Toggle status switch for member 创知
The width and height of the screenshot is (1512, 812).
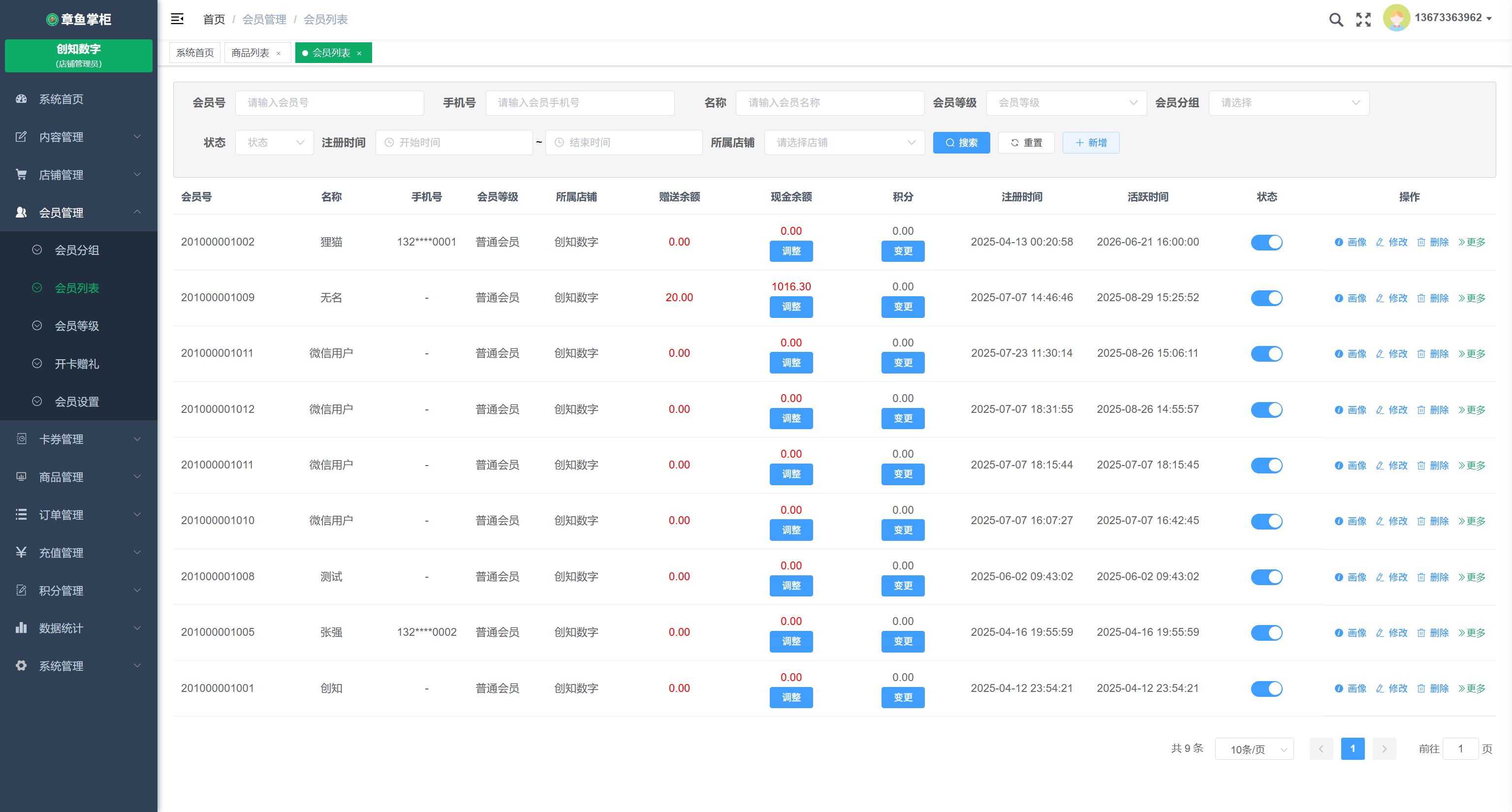(1267, 689)
